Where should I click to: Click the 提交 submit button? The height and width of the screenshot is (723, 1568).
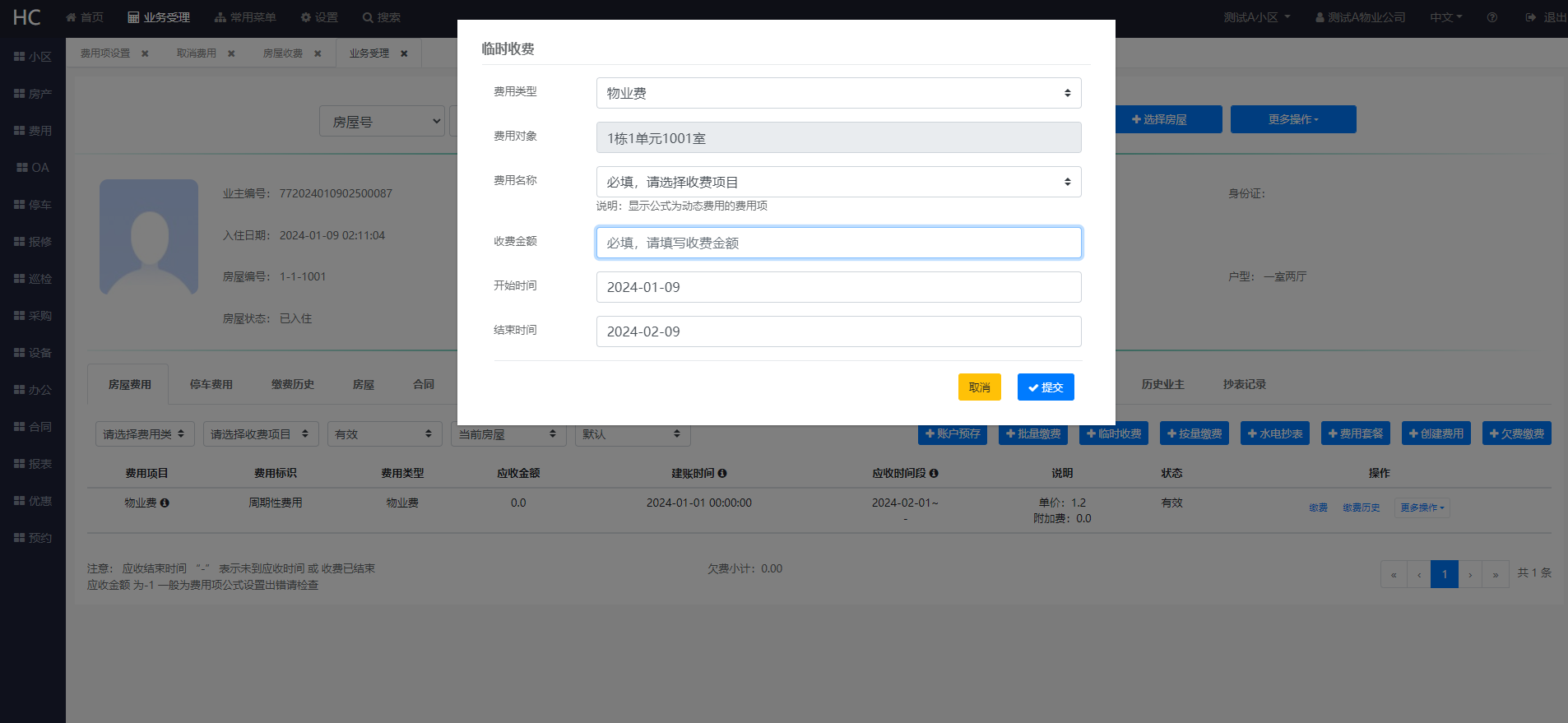1045,387
